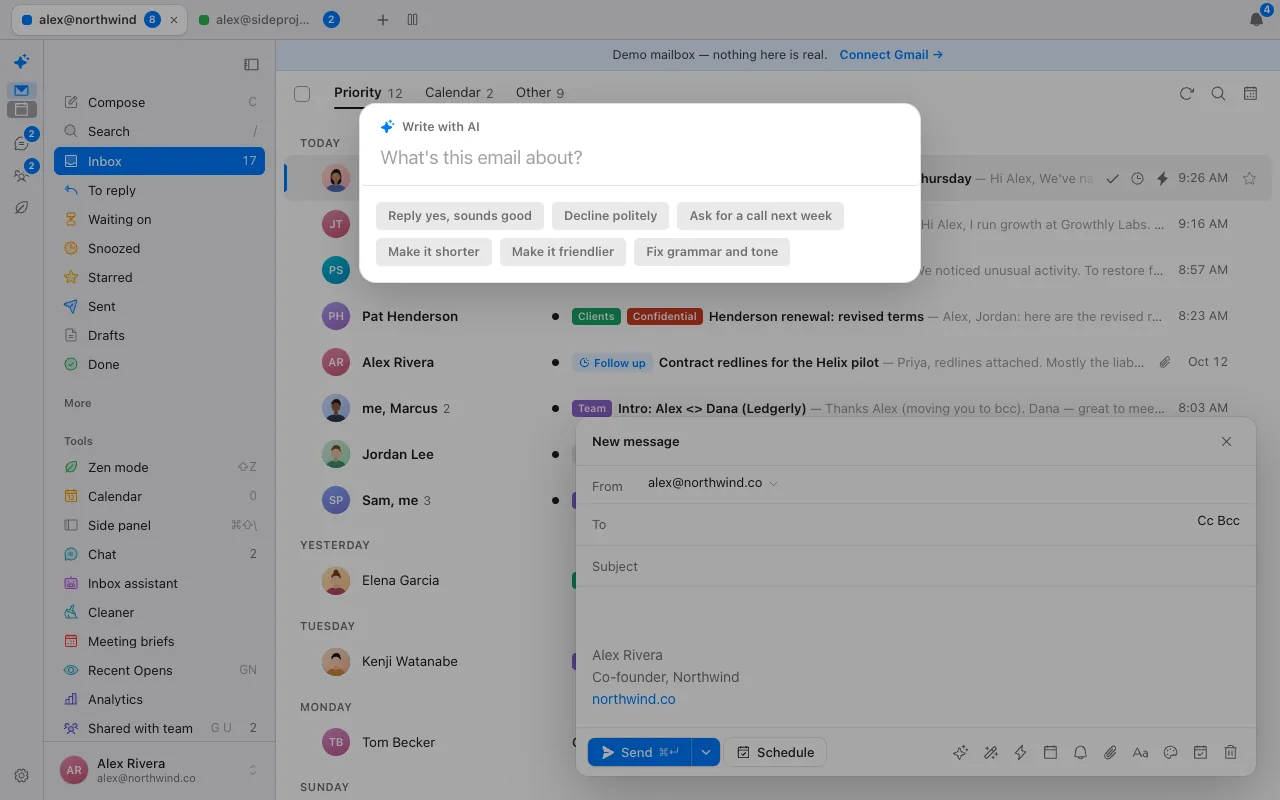Open the northwind.co signature link

[x=634, y=699]
